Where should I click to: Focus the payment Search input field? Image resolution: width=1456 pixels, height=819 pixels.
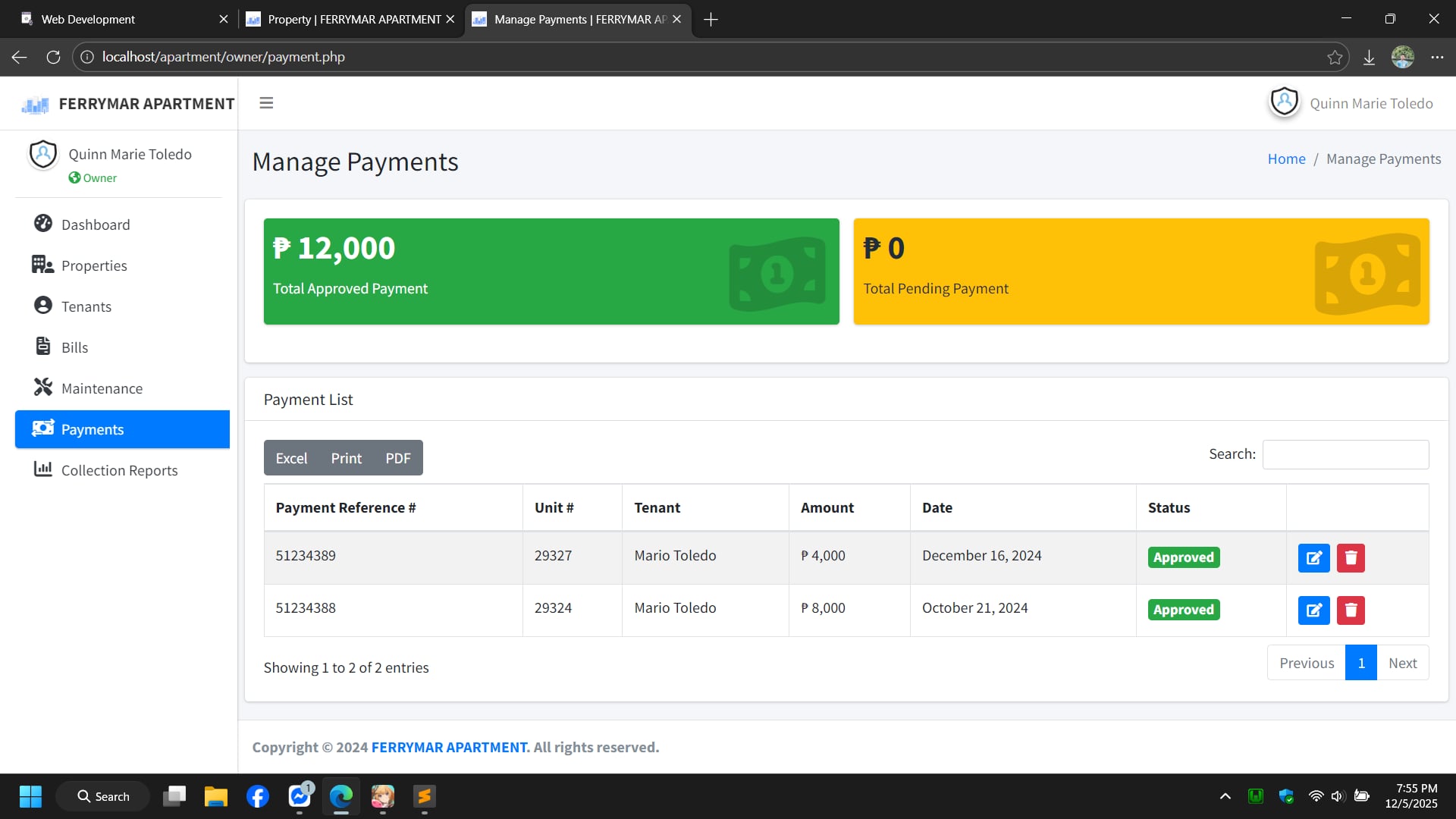[x=1345, y=454]
